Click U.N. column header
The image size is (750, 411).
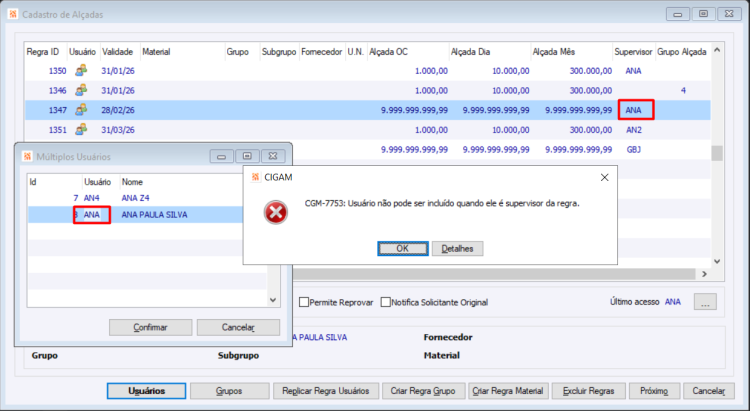pos(356,52)
